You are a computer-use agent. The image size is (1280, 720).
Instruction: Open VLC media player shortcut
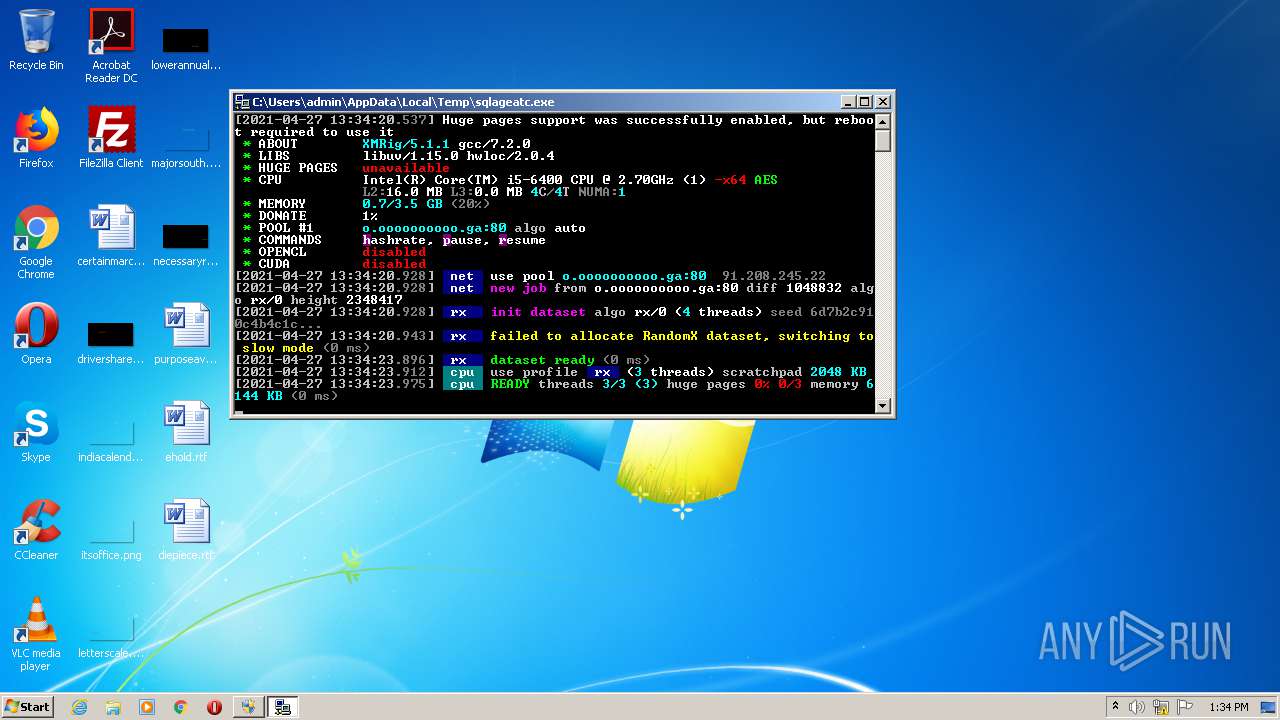tap(36, 634)
